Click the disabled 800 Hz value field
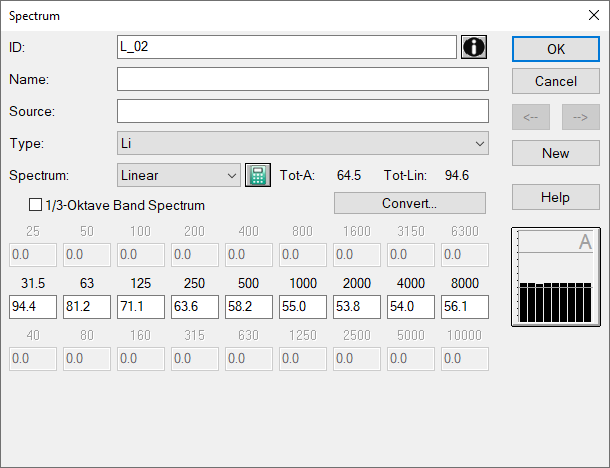 303,255
